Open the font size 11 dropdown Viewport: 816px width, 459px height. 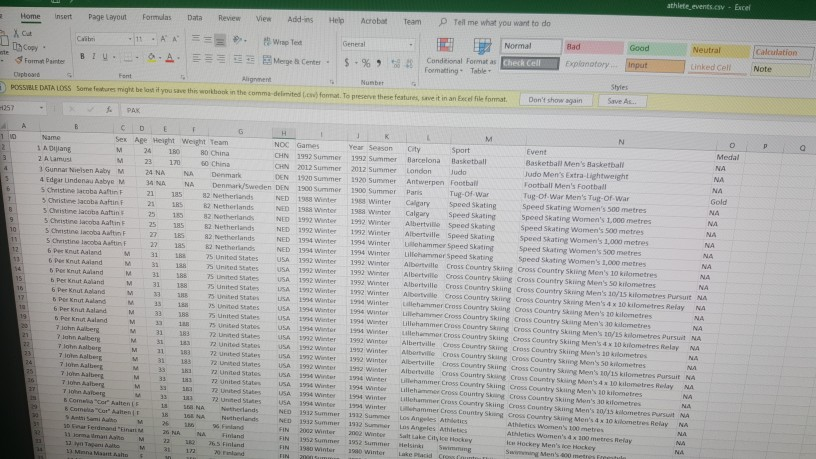click(153, 39)
